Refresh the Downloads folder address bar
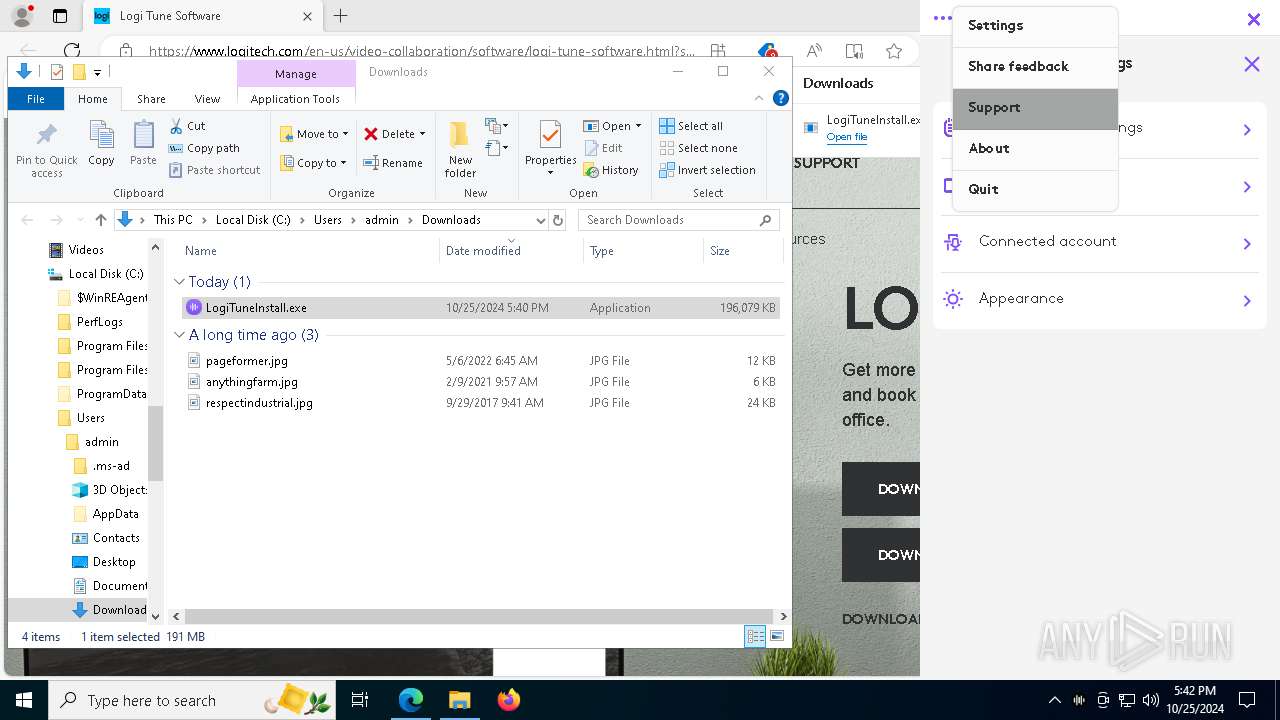Screen dimensions: 1280x720 pos(558,220)
